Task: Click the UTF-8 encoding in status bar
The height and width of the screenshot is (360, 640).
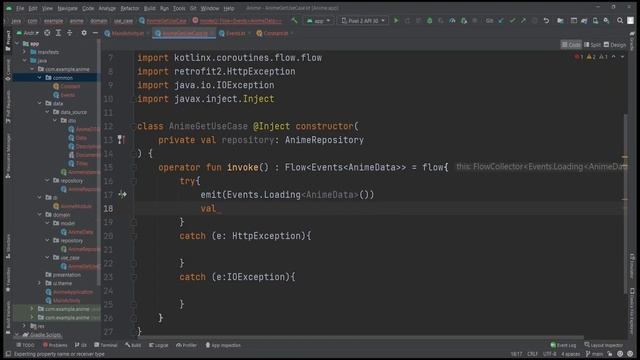Action: coord(549,354)
